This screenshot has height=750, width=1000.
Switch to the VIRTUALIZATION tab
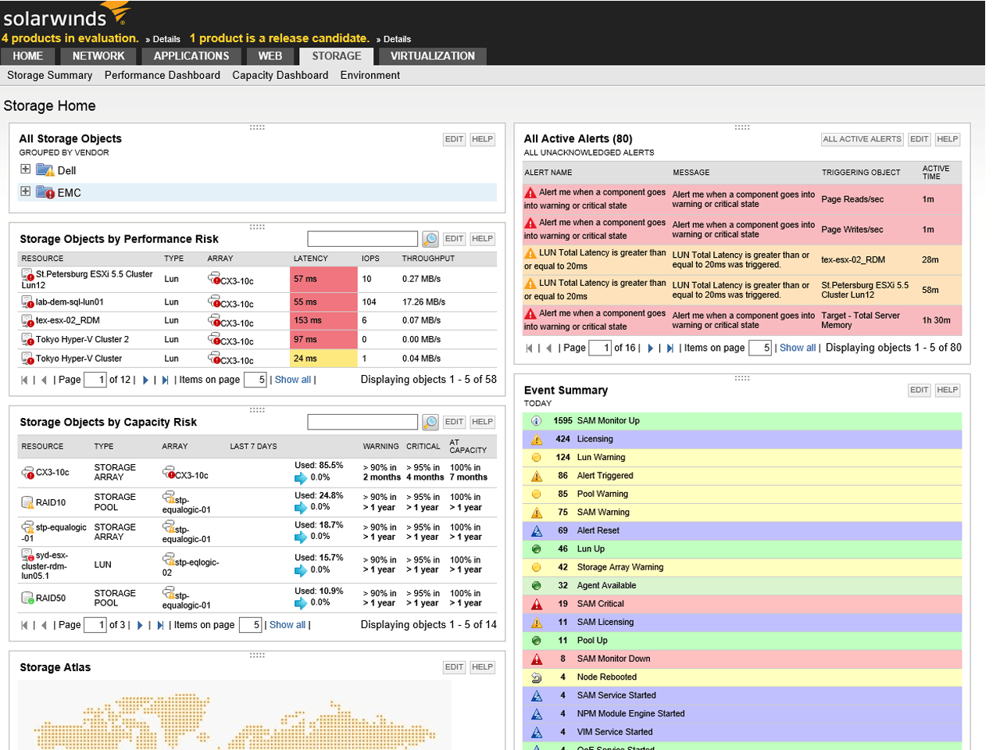click(x=431, y=56)
